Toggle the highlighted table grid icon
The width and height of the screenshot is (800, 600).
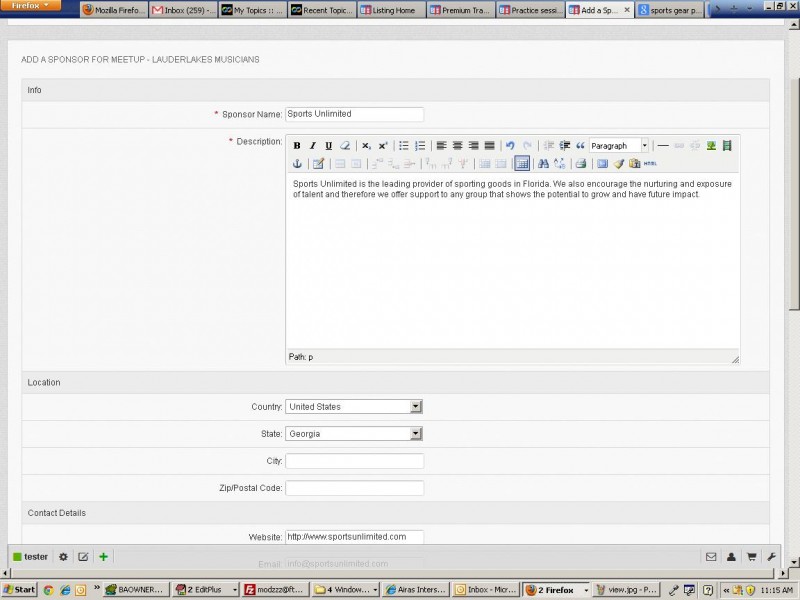[x=522, y=164]
